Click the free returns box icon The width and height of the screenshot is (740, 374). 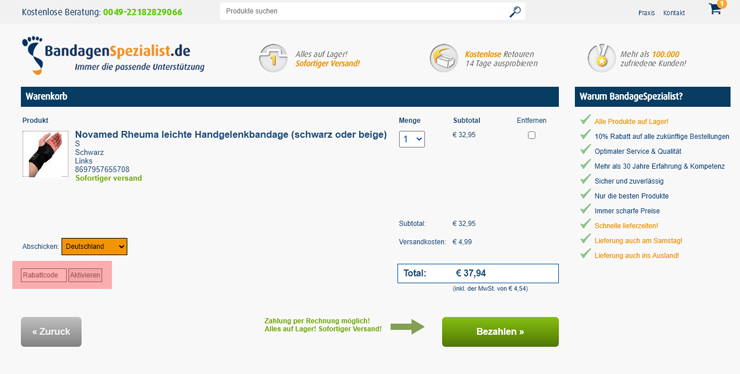coord(443,58)
